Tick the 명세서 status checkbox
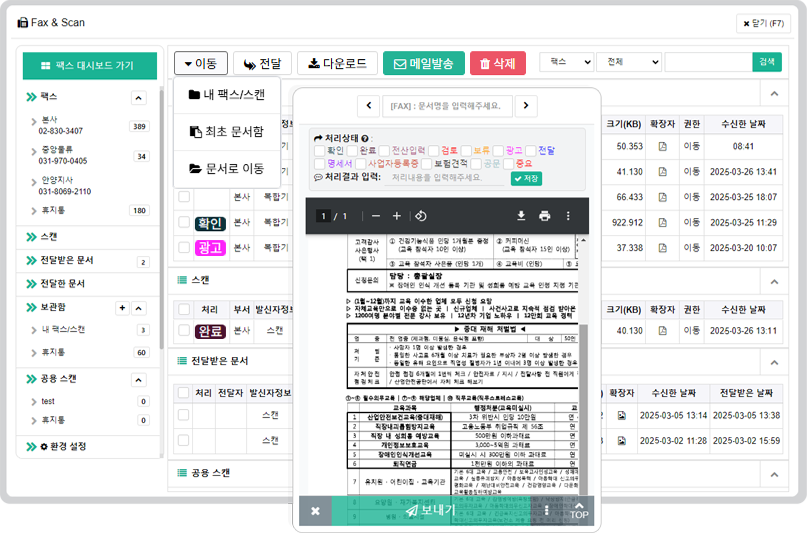Image resolution: width=807 pixels, height=533 pixels. coord(319,164)
